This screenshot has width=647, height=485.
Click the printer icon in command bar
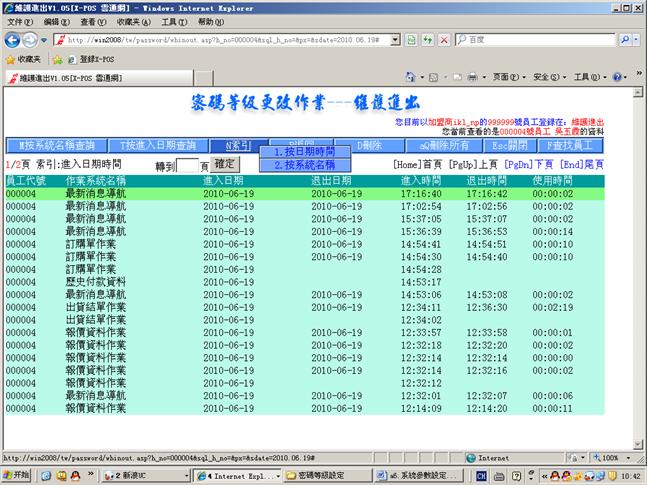pyautogui.click(x=472, y=77)
